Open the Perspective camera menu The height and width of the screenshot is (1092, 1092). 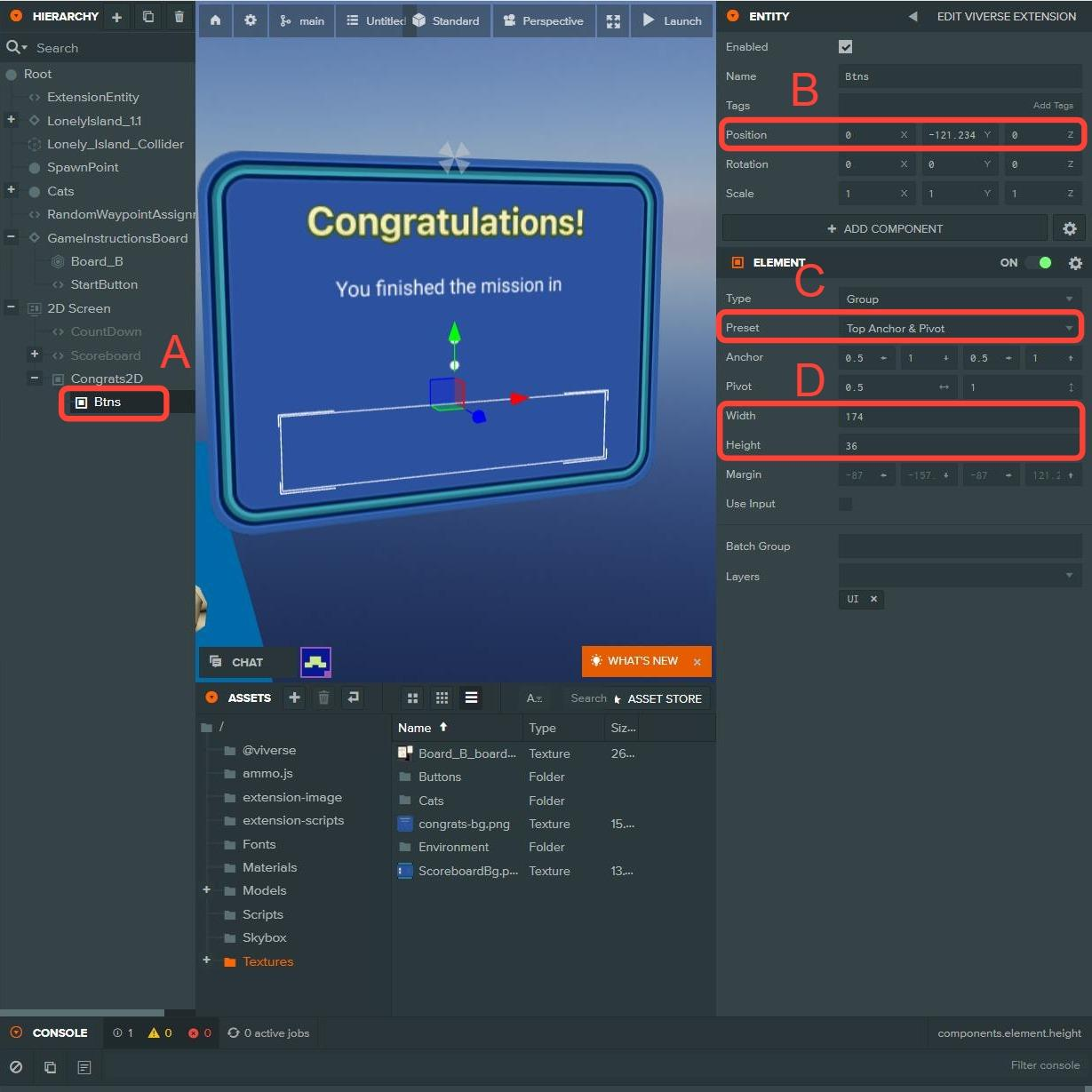tap(543, 20)
